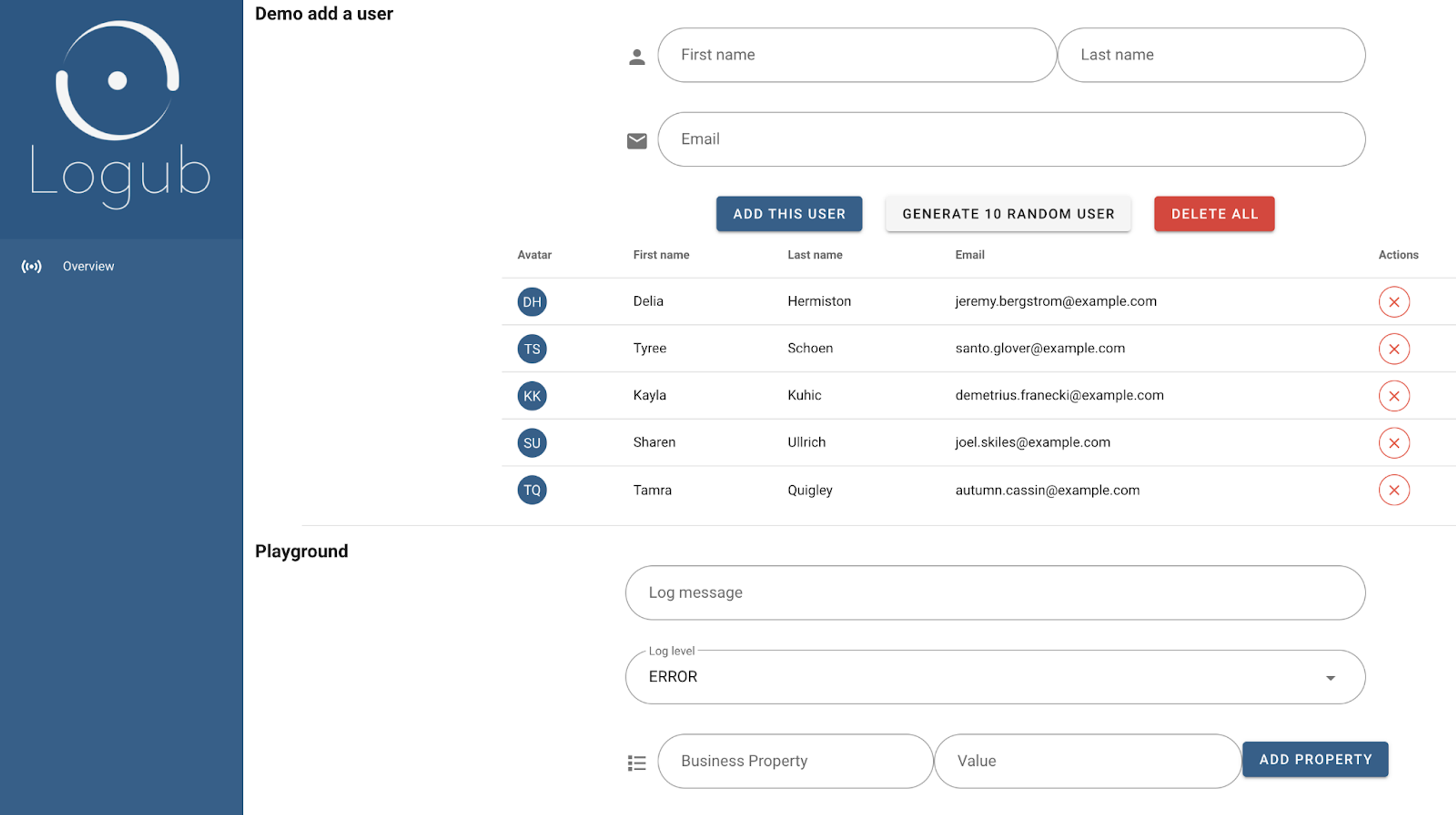Click red X for Kayla Kuhic row
The image size is (1456, 815).
click(x=1393, y=396)
